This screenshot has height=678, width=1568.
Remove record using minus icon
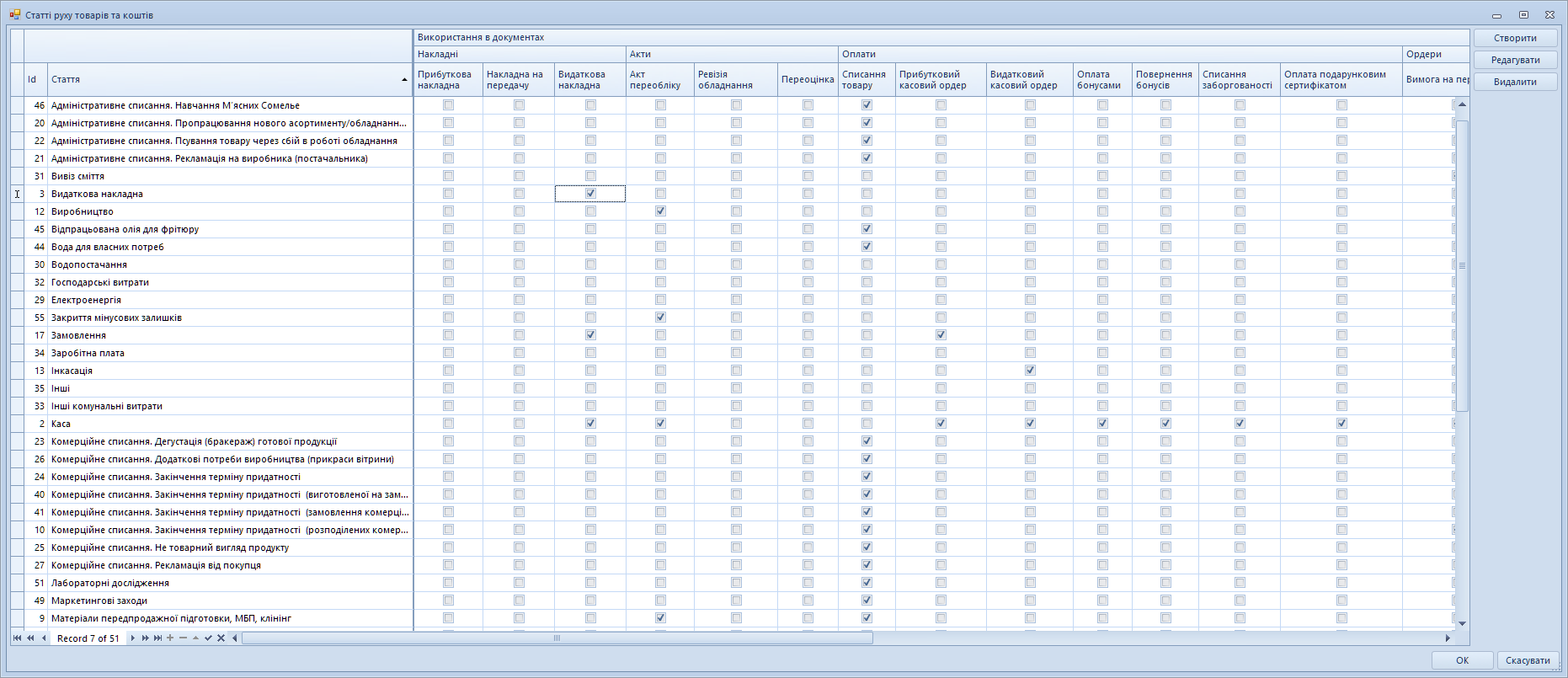coord(183,638)
